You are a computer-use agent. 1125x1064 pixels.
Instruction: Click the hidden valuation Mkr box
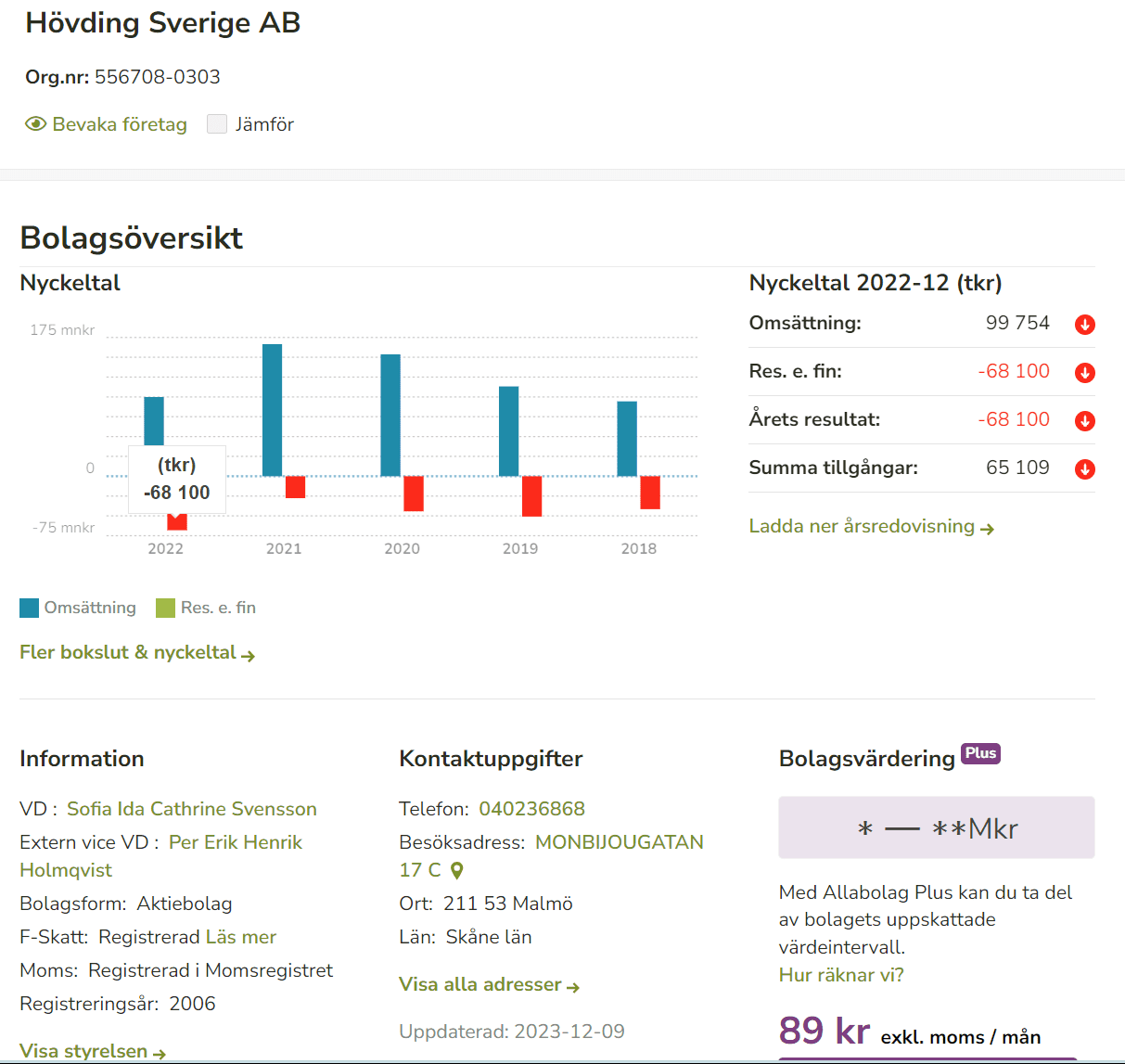[937, 827]
